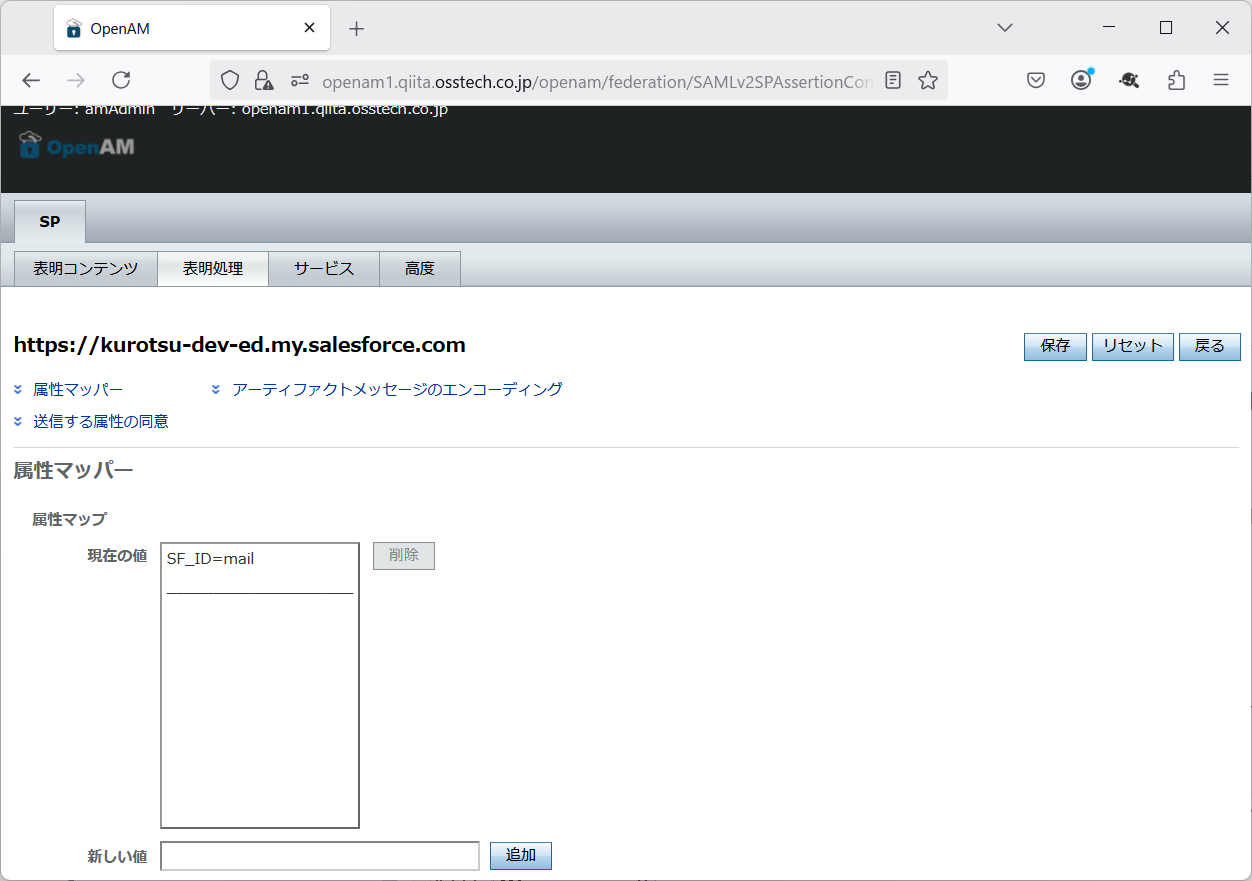Click the chevron beside アーティファクトメッセージのエンコーディング
The image size is (1252, 881).
216,389
